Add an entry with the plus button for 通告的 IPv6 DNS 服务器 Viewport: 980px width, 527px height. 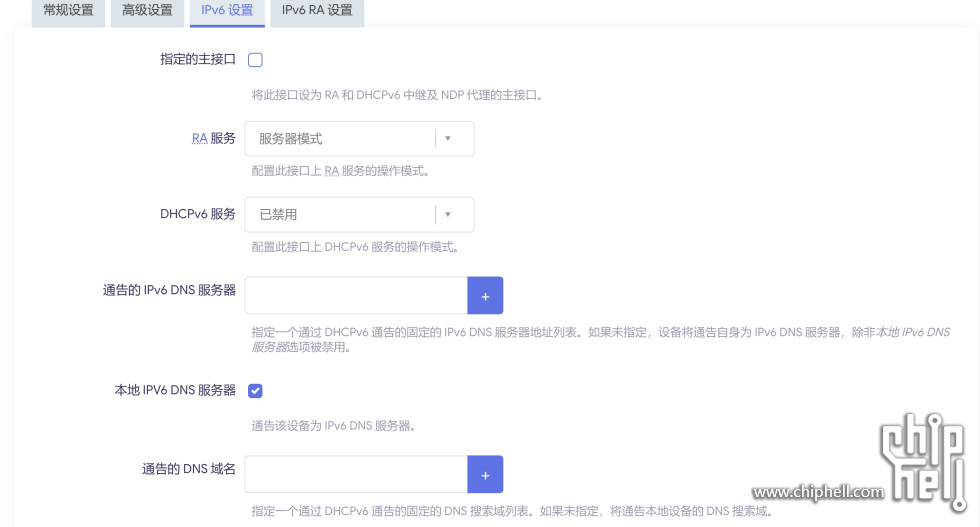(485, 296)
